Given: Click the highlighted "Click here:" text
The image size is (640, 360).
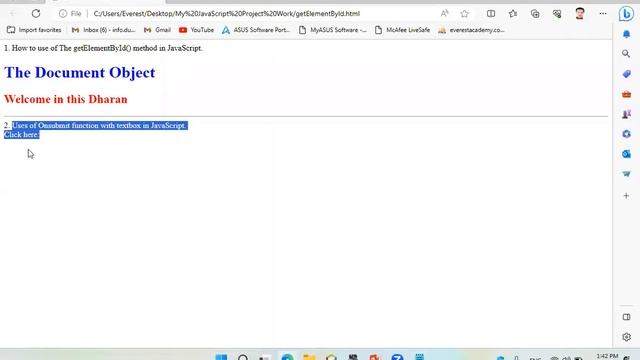Looking at the screenshot, I should pos(22,135).
